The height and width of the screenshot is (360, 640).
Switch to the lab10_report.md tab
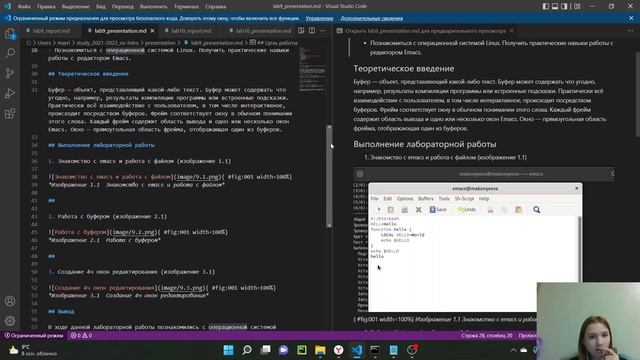pos(191,31)
